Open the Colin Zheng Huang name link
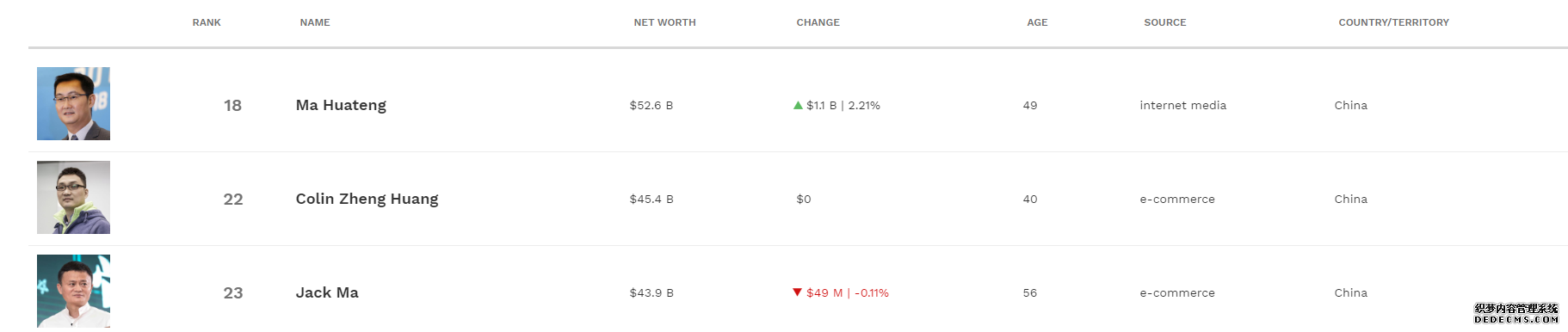Viewport: 1568px width, 332px height. point(367,199)
